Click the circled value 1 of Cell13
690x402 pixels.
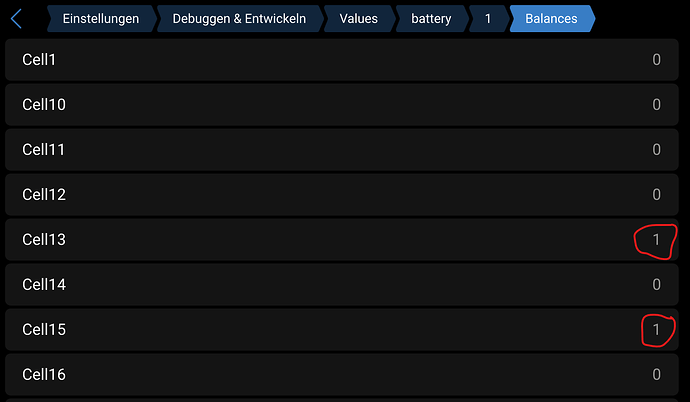tap(656, 240)
